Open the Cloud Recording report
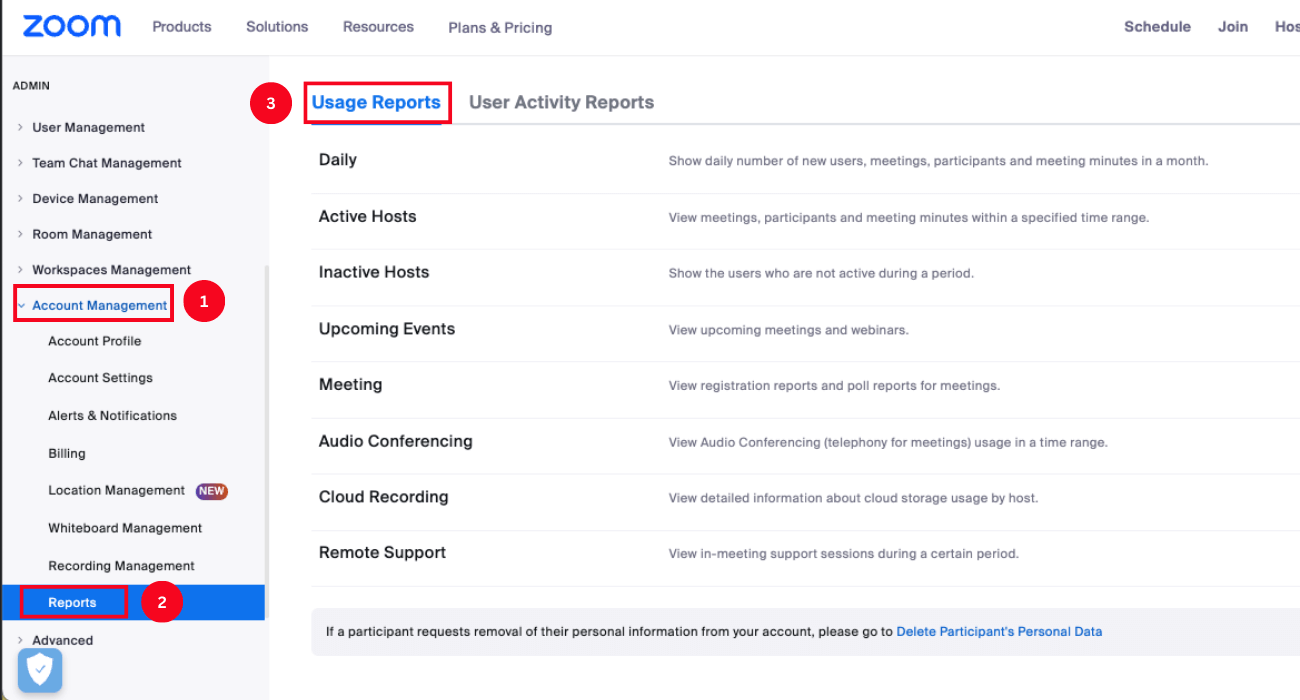 pyautogui.click(x=383, y=497)
